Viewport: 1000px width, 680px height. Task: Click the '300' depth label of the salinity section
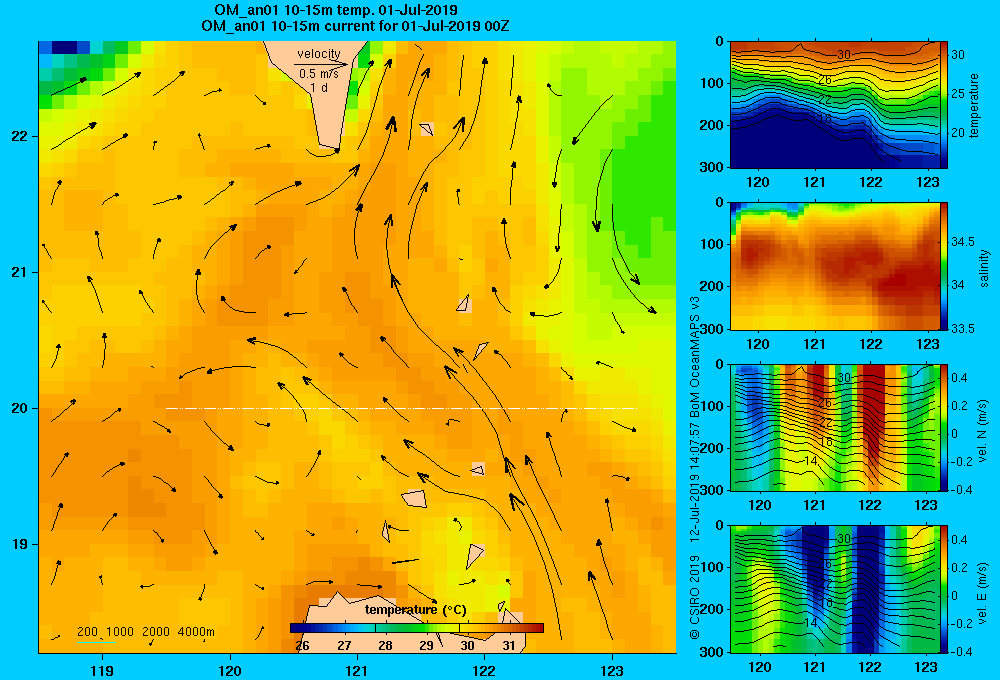[714, 329]
